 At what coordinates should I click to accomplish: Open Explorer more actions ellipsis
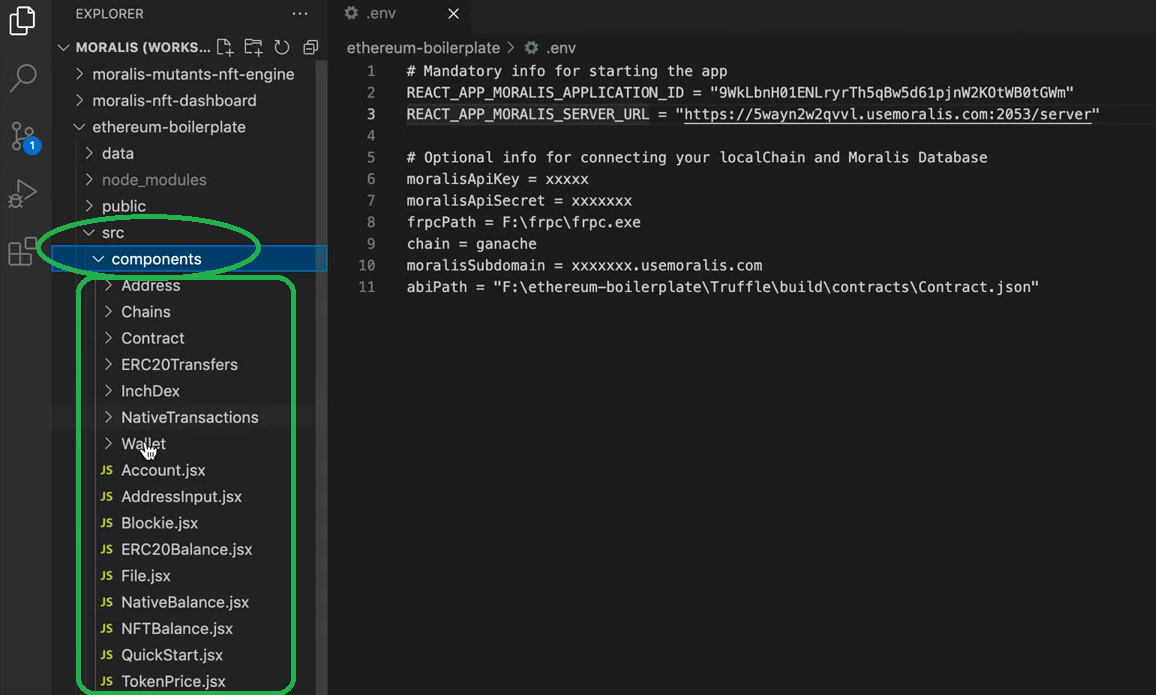pos(299,13)
